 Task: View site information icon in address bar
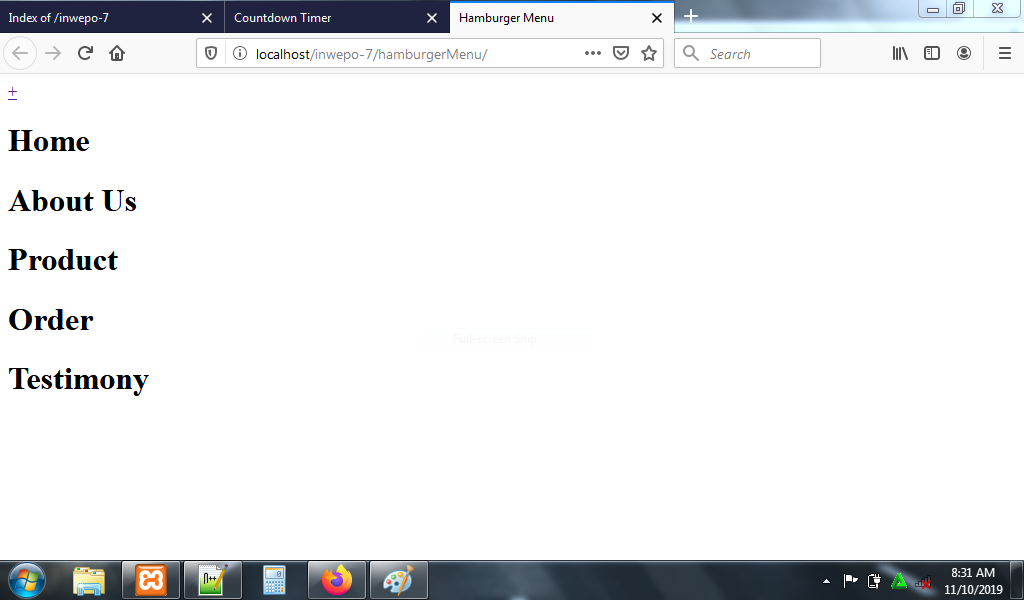[240, 54]
